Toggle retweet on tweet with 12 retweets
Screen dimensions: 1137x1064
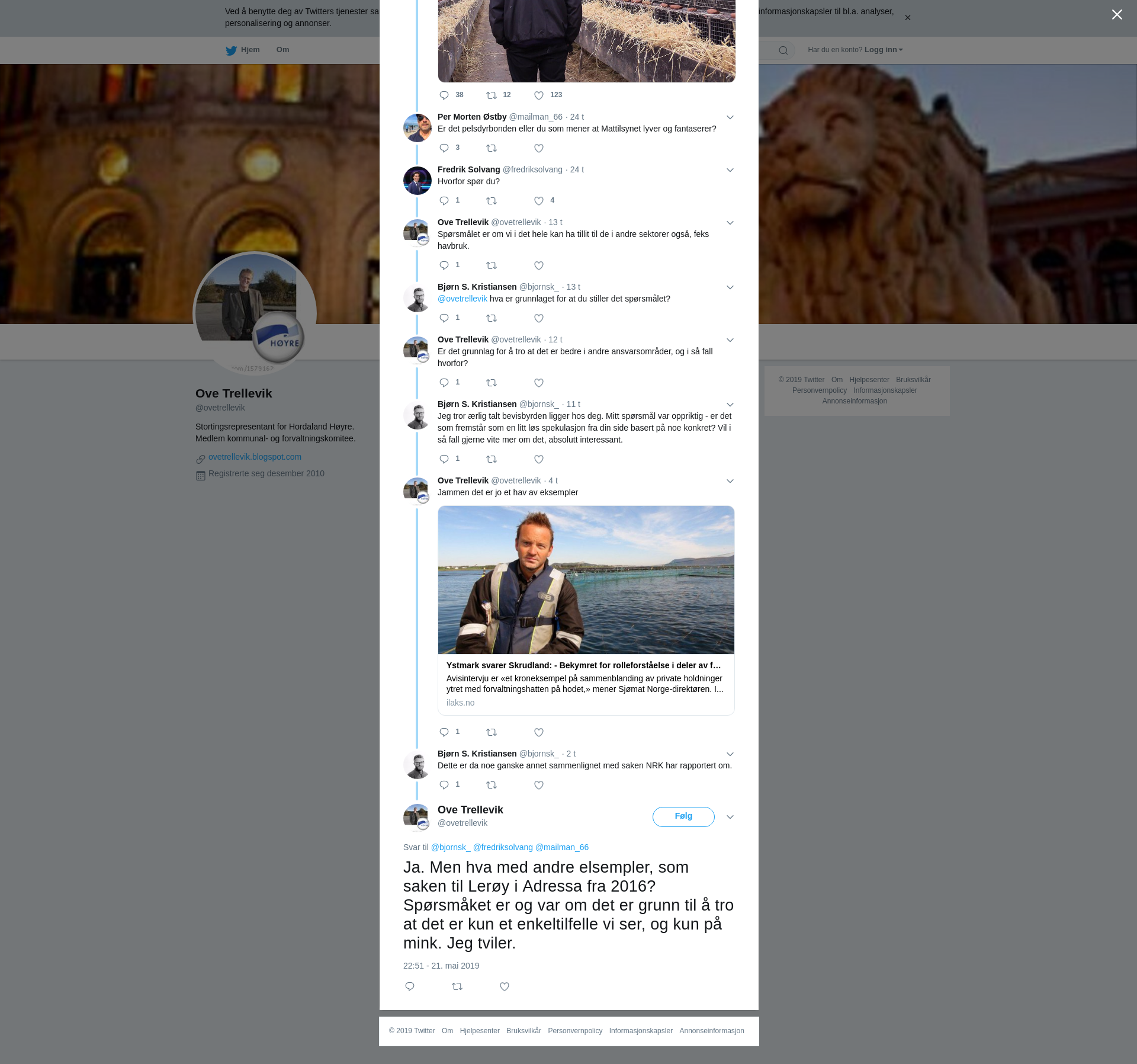tap(491, 95)
